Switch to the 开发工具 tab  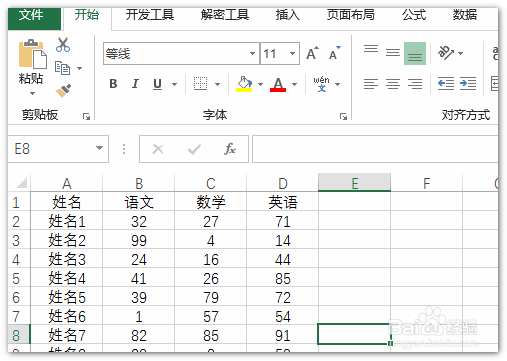[150, 15]
